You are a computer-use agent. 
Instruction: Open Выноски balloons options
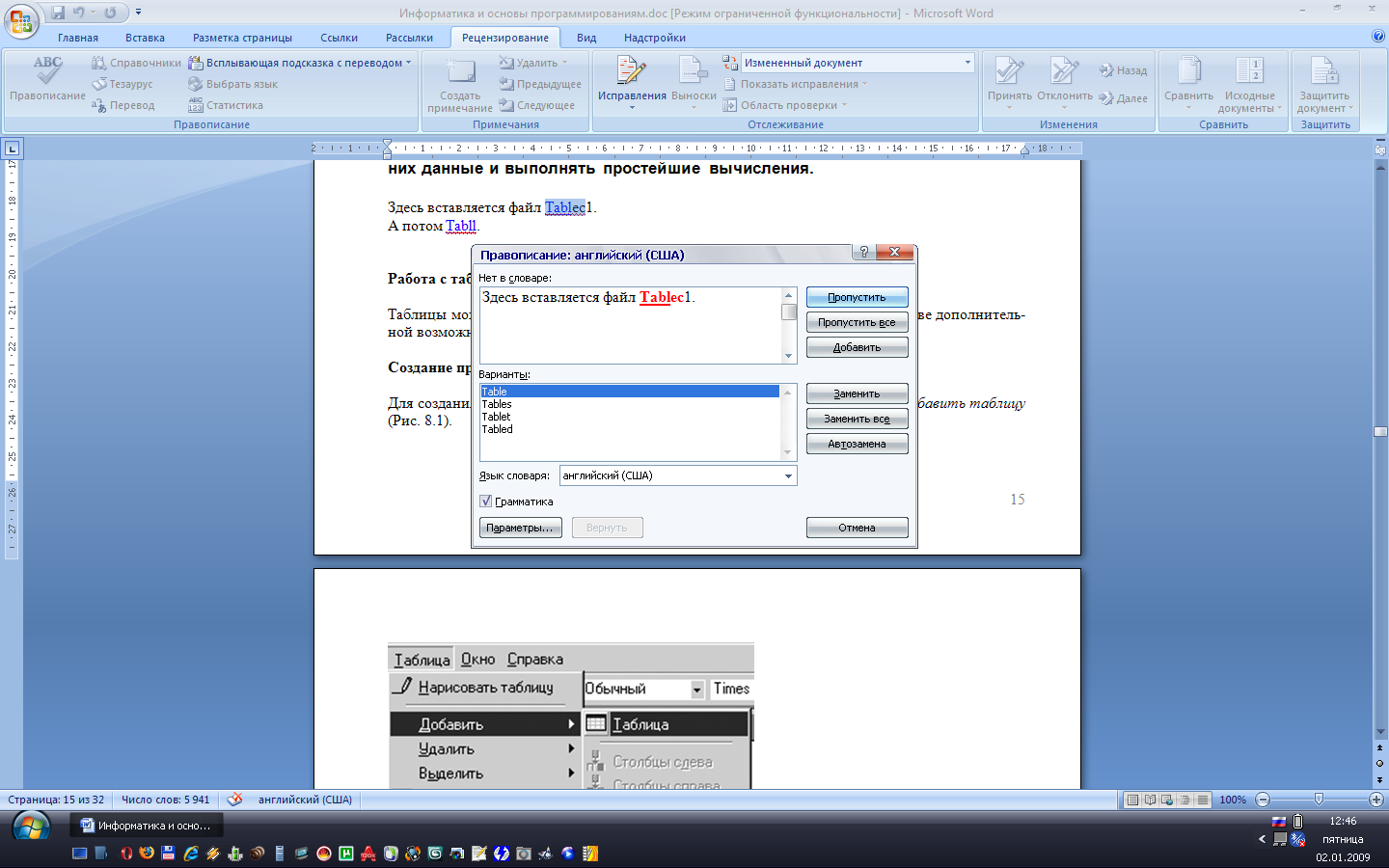[694, 83]
